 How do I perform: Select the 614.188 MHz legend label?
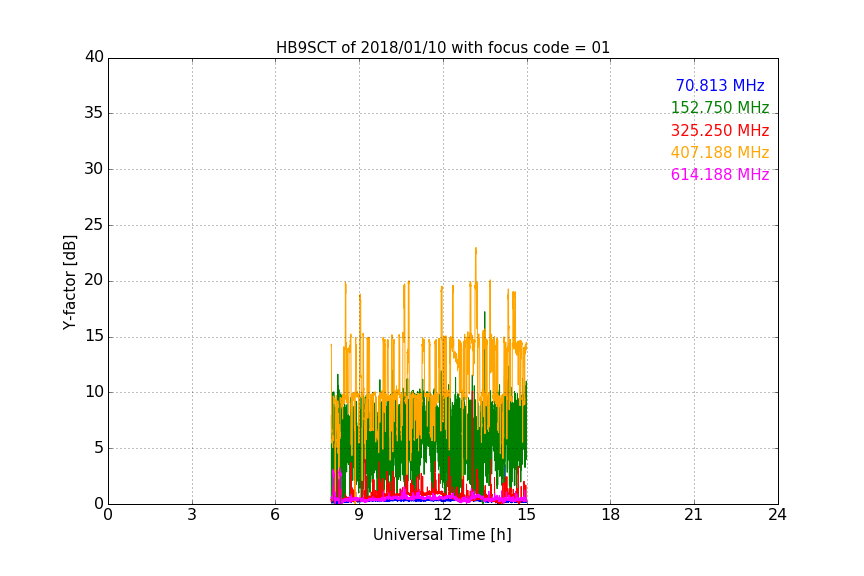pos(720,175)
